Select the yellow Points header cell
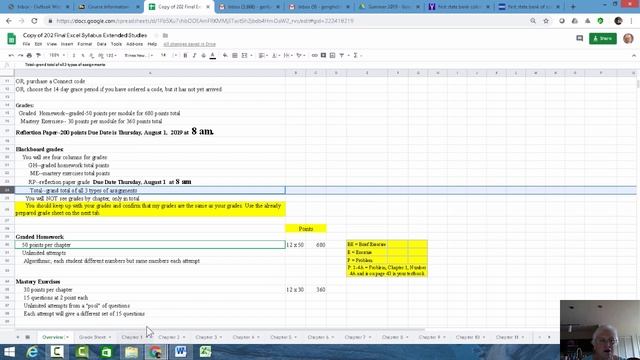 (306, 229)
